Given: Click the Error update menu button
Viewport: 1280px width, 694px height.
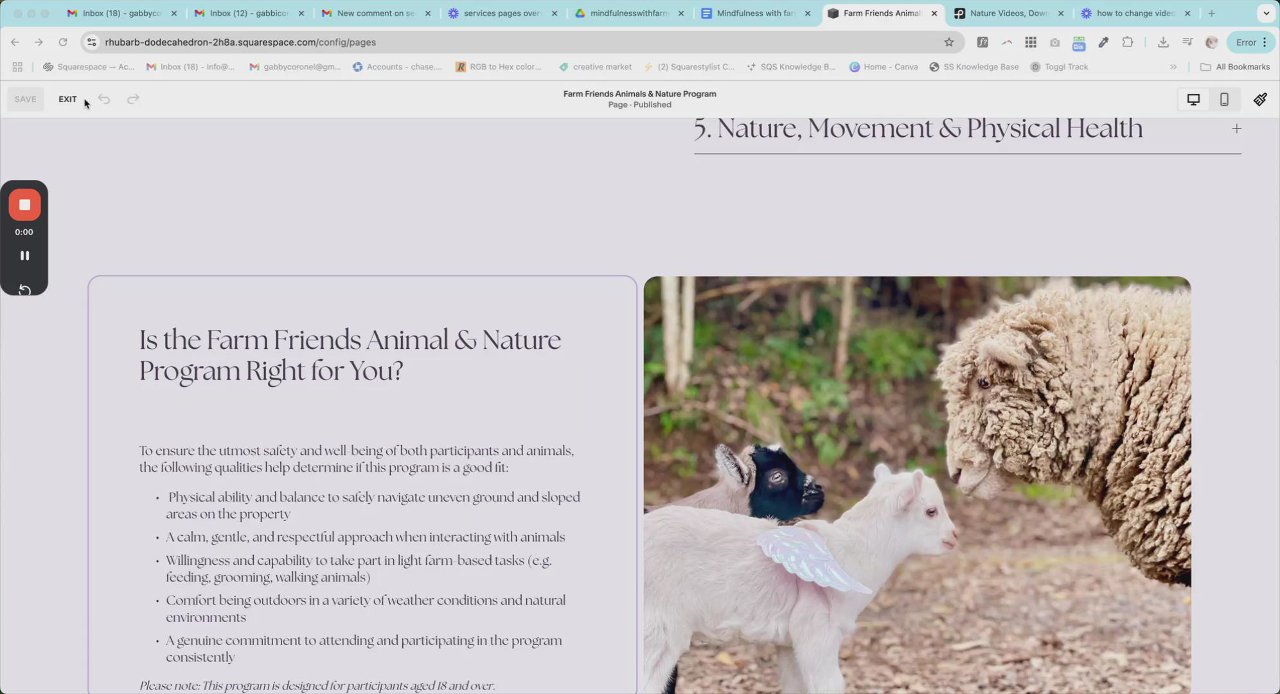Looking at the screenshot, I should point(1251,42).
